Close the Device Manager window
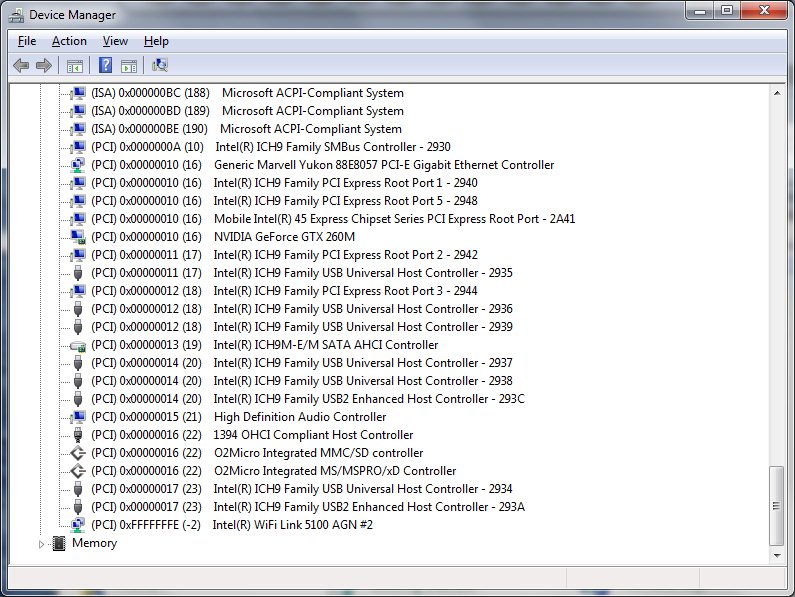The height and width of the screenshot is (597, 795). tap(765, 11)
